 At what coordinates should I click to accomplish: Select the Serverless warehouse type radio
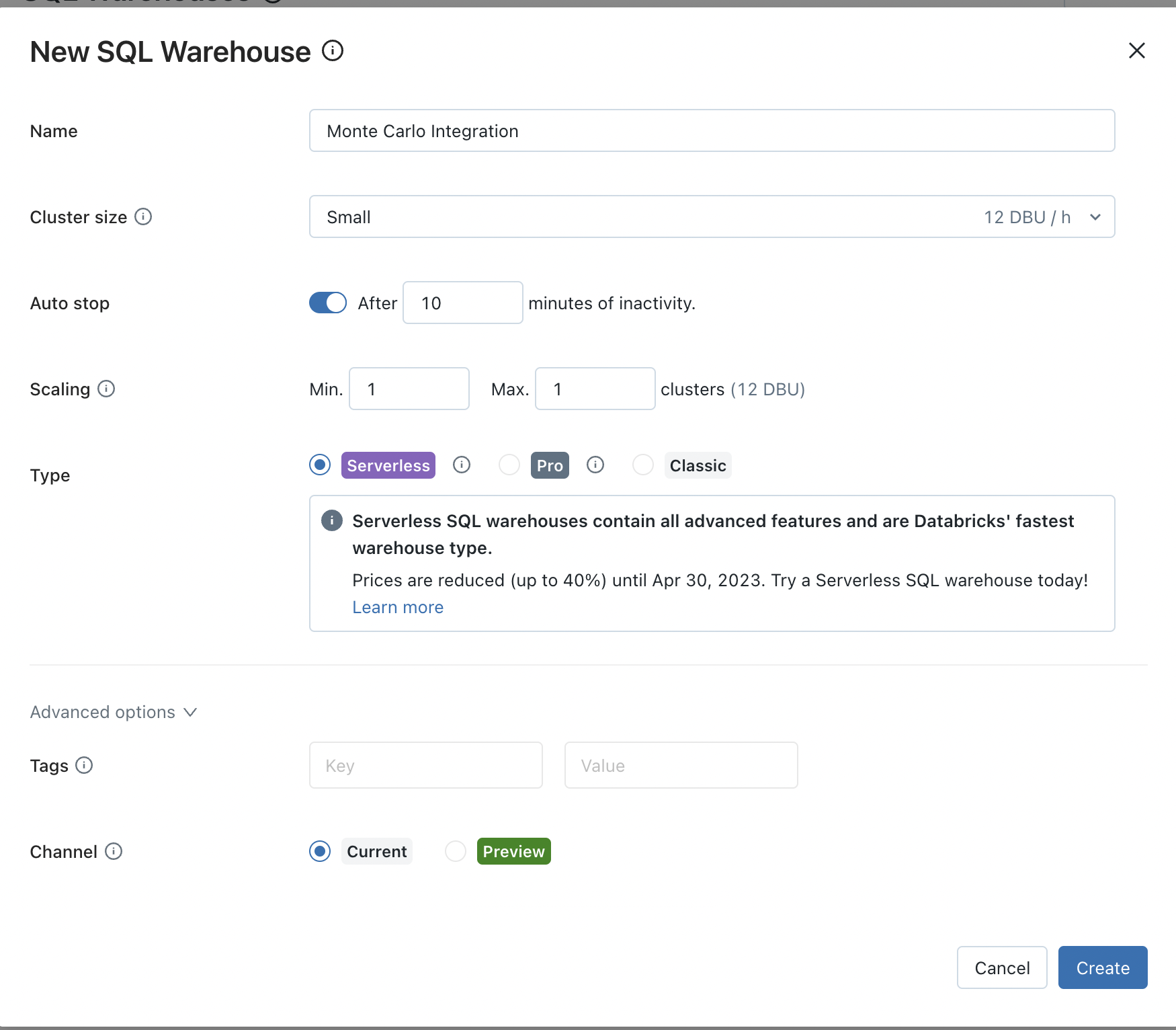pos(320,465)
